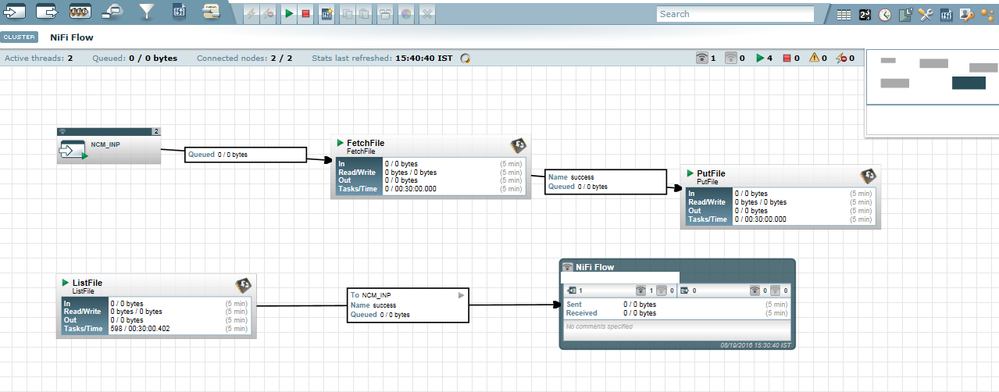999x392 pixels.
Task: Open the Summary table icon
Action: point(844,15)
